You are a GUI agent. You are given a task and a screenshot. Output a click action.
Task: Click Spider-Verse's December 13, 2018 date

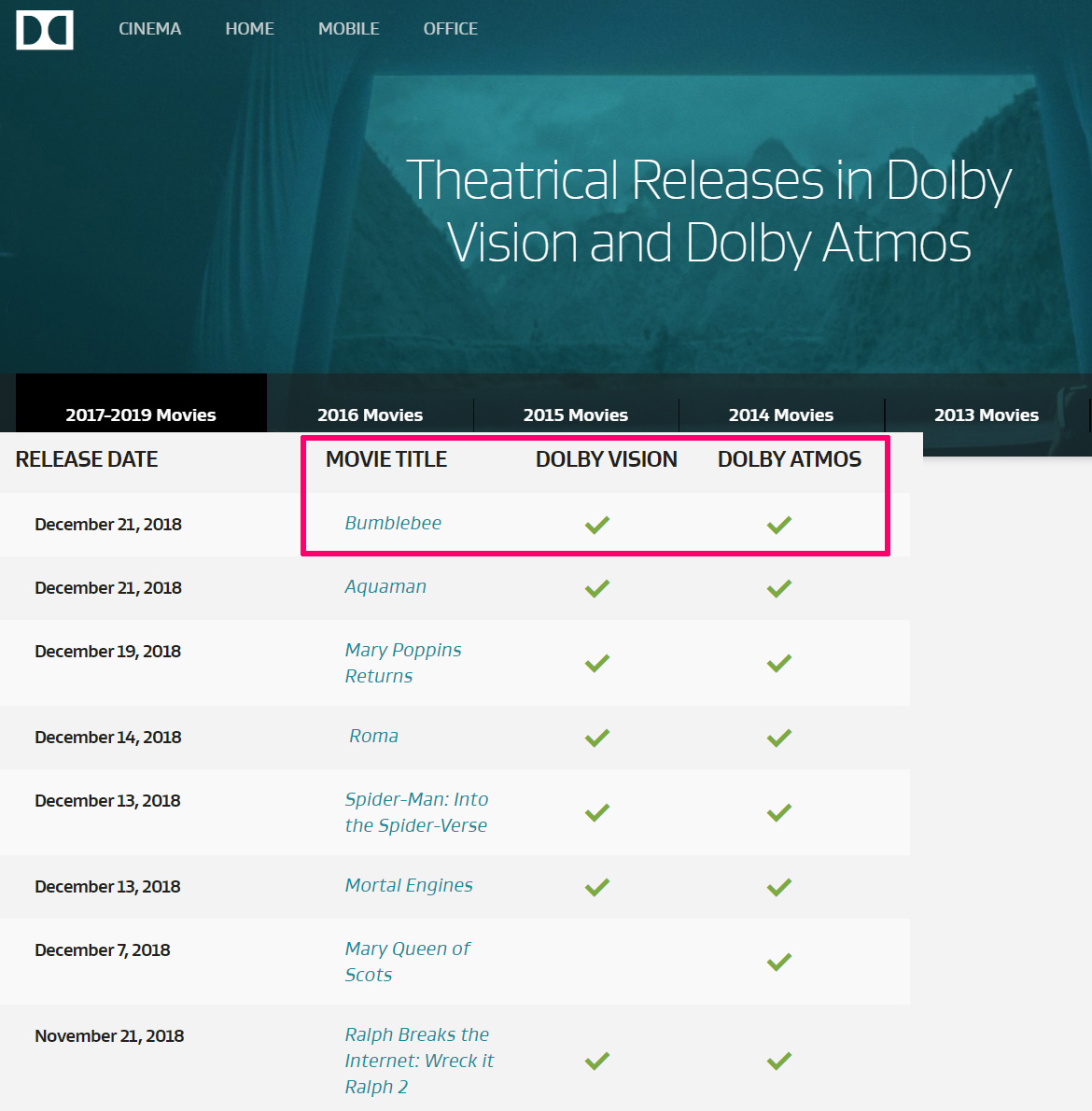point(107,801)
